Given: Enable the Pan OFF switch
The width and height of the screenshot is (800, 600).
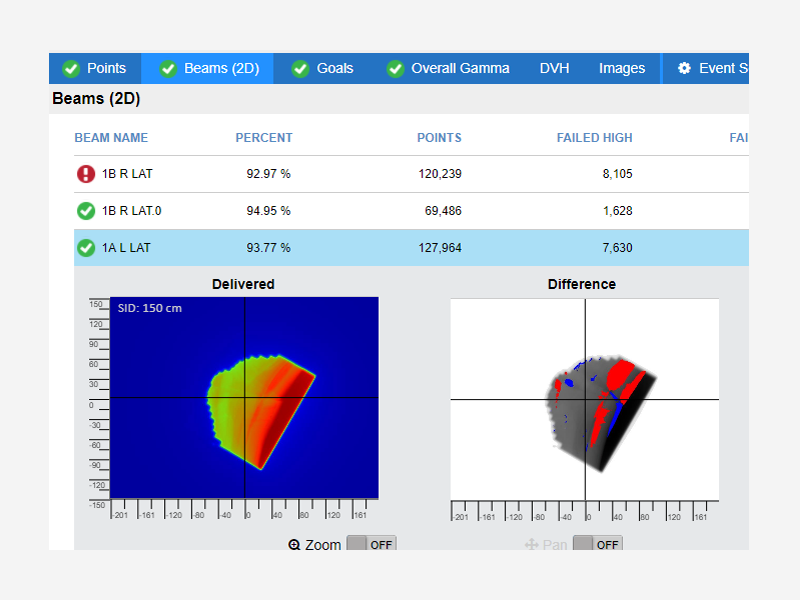Looking at the screenshot, I should (597, 545).
